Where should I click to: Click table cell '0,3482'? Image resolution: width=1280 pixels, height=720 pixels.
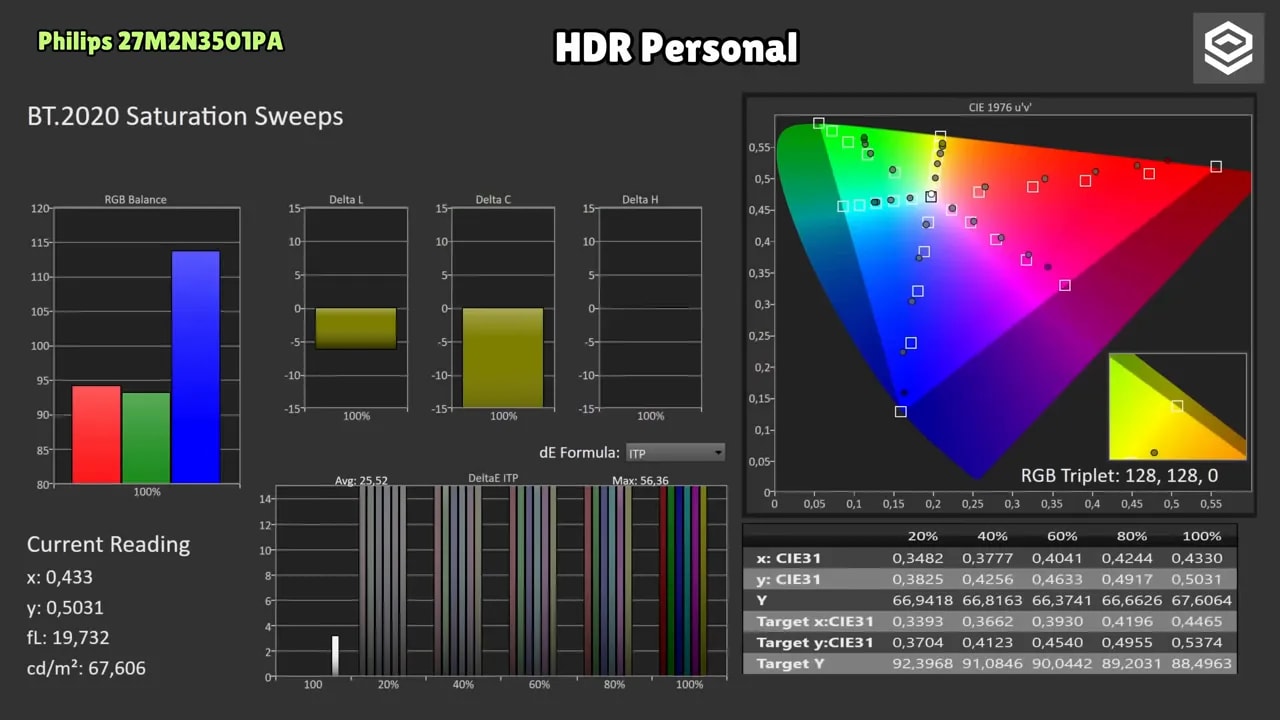[917, 558]
